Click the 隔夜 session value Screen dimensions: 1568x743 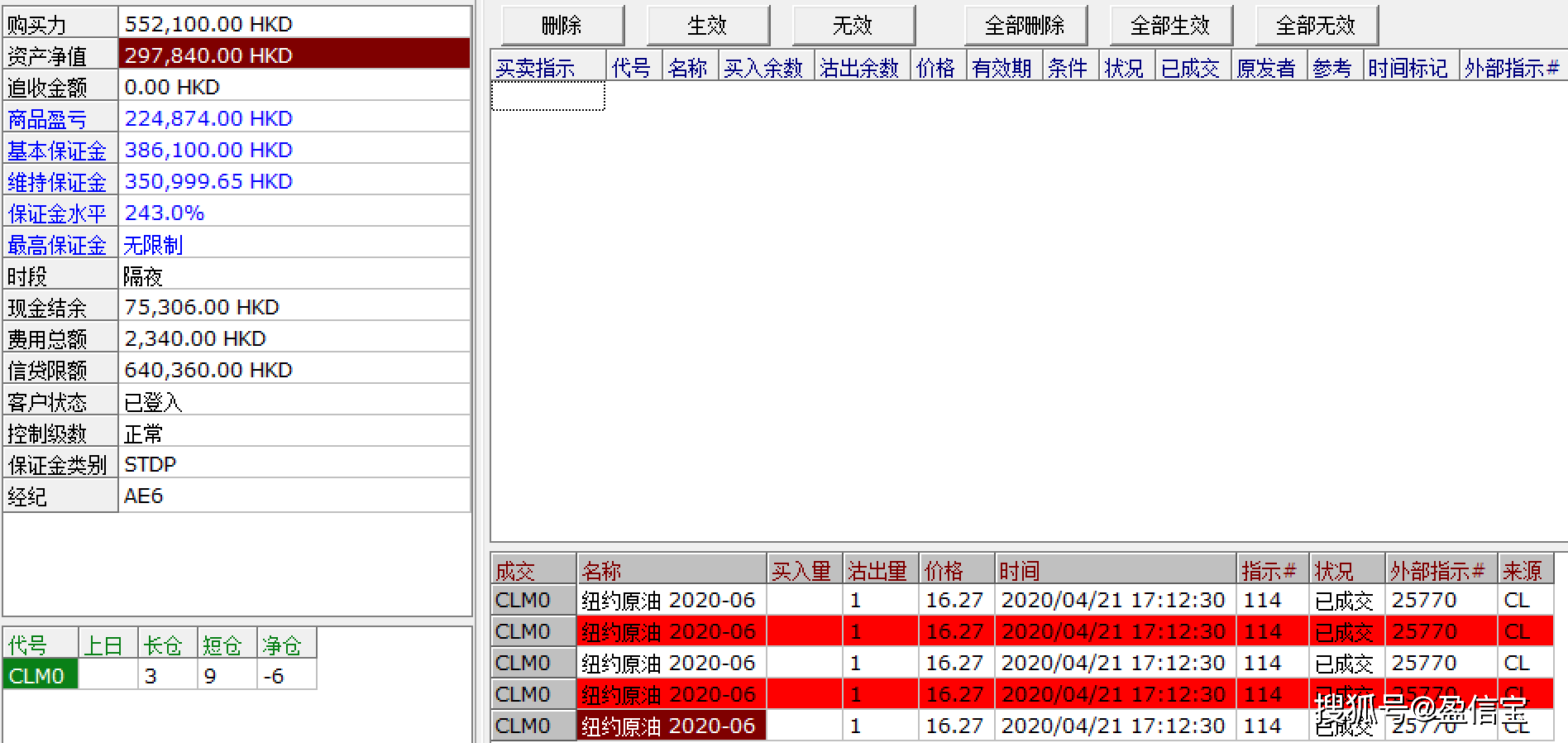coord(143,276)
